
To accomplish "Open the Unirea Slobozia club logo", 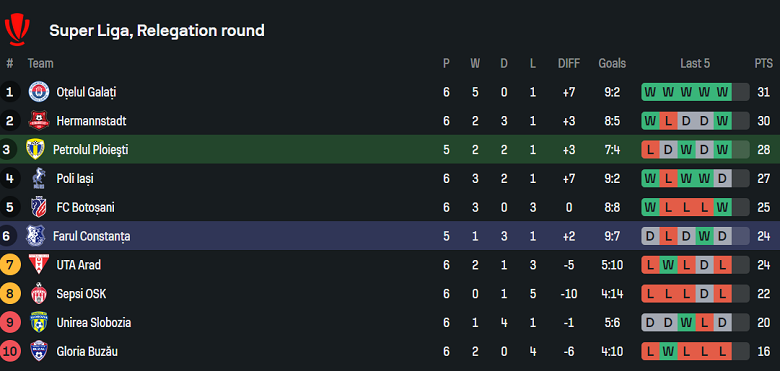I will [x=39, y=323].
